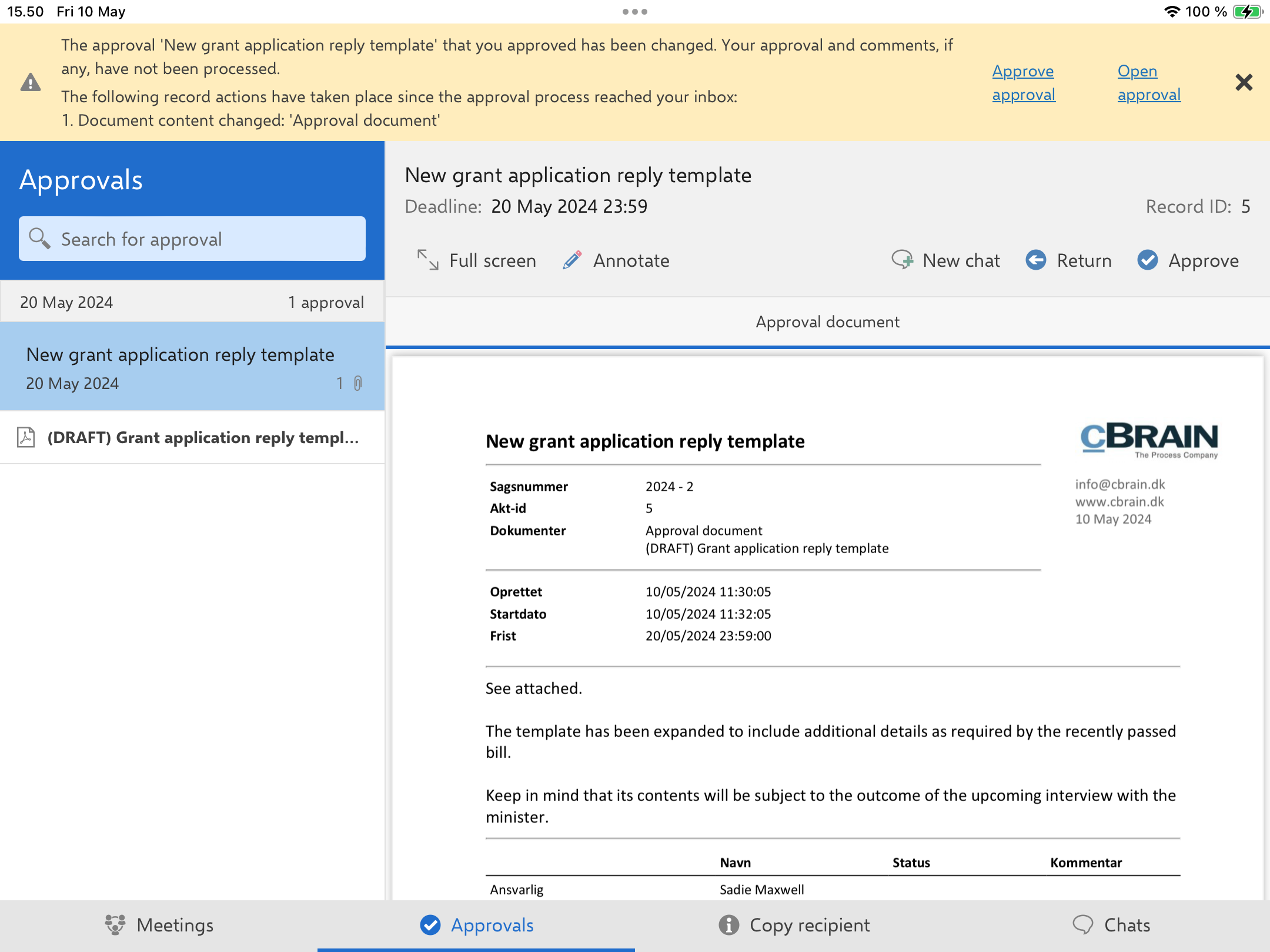This screenshot has width=1270, height=952.
Task: Dismiss the warning banner with X
Action: [1244, 82]
